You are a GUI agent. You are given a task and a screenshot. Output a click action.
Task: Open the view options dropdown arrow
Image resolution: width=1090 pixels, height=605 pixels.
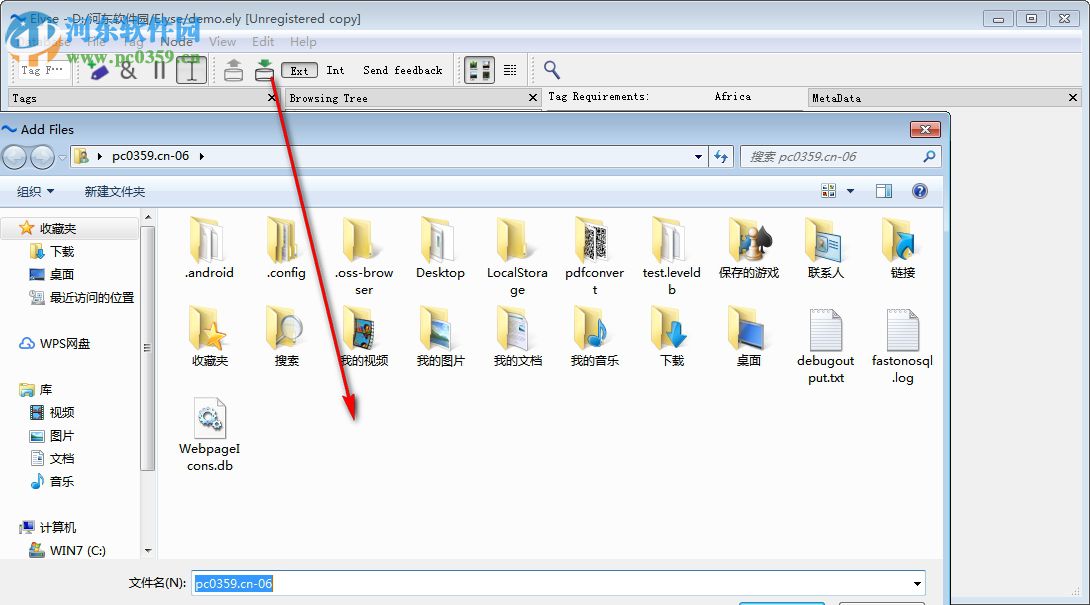[x=850, y=191]
